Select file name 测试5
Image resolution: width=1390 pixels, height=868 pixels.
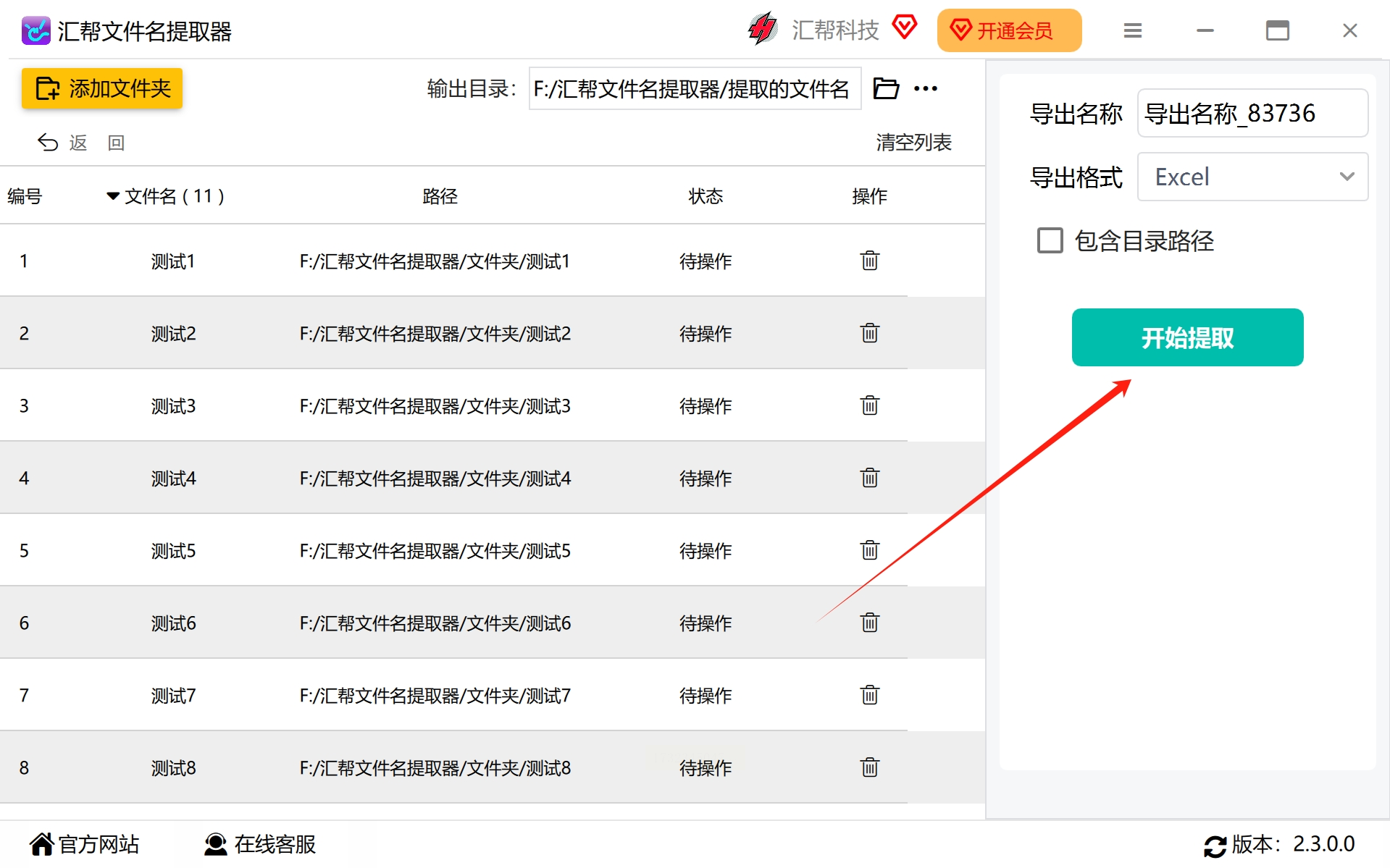coord(173,551)
